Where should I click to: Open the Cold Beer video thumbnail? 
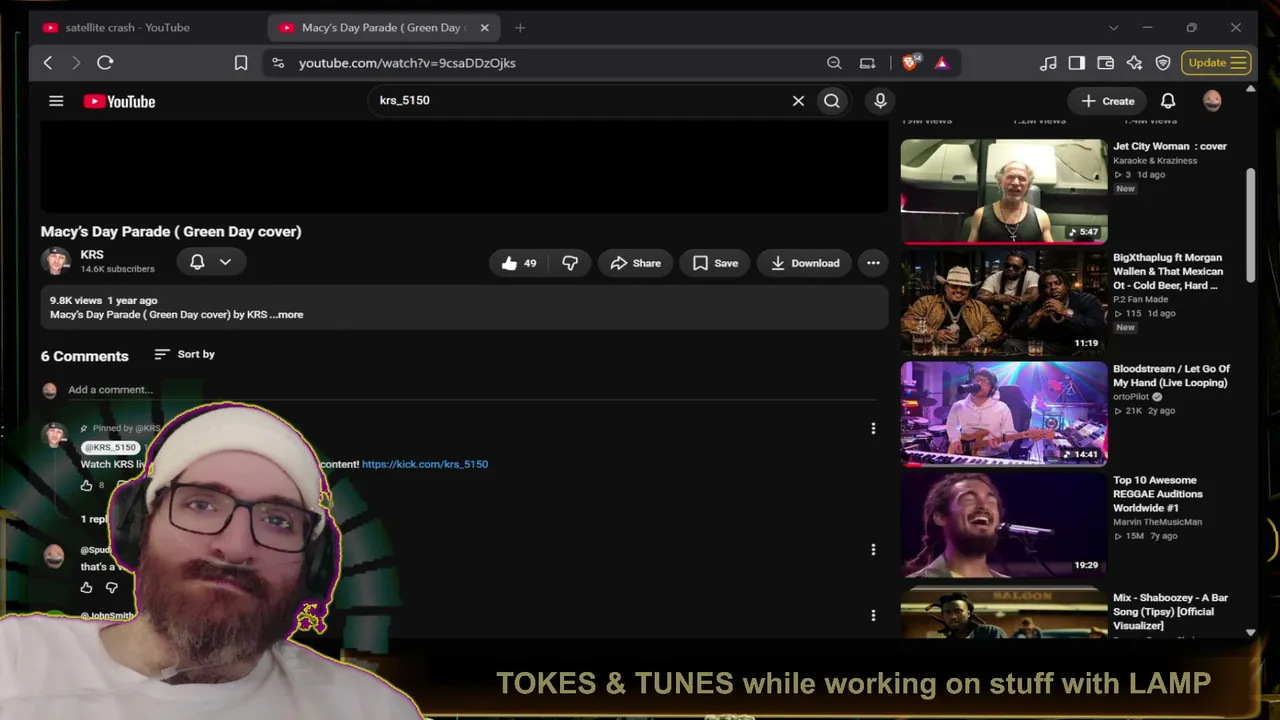click(x=1004, y=302)
